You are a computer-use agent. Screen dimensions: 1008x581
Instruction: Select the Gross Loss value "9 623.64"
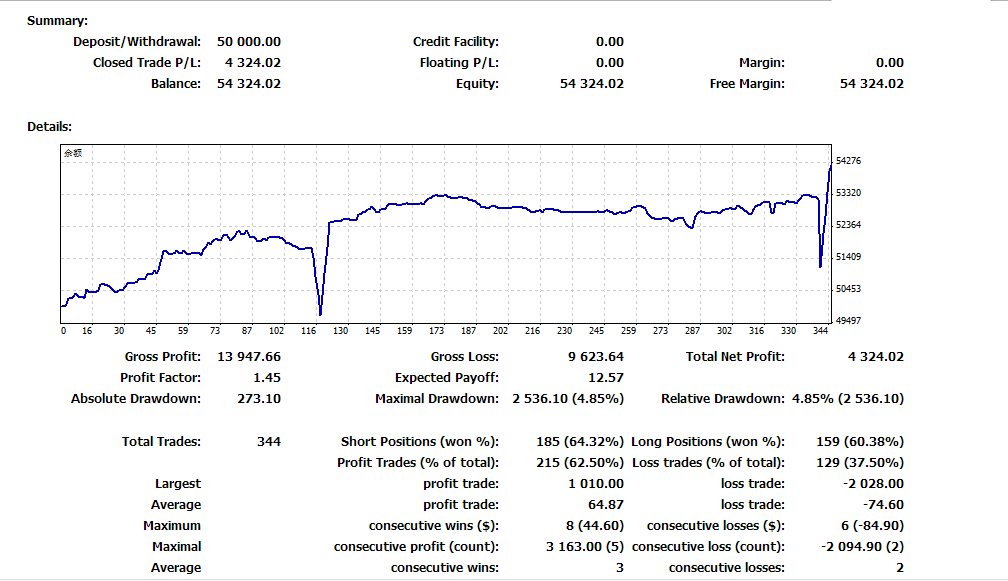(596, 357)
